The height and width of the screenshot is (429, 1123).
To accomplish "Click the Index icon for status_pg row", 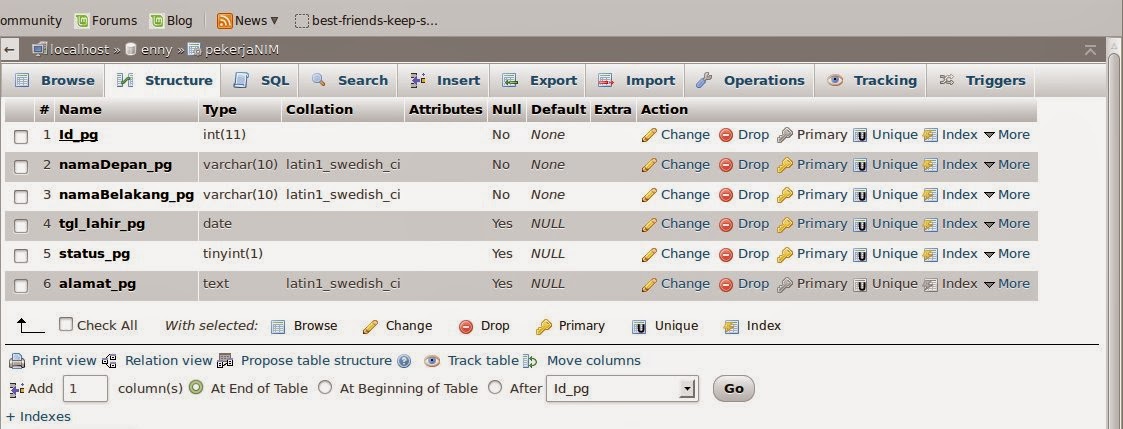I will coord(930,254).
